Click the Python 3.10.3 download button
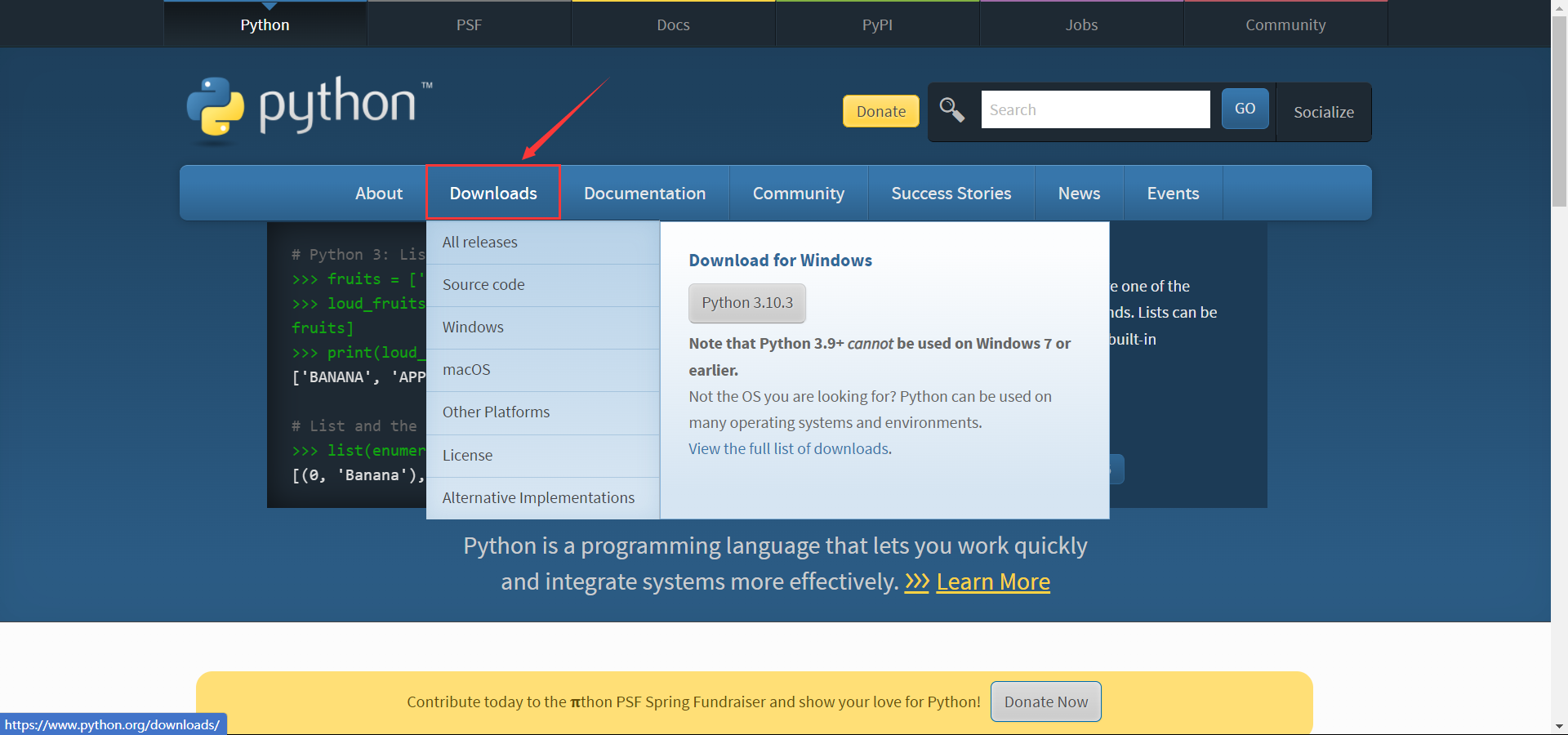This screenshot has height=735, width=1568. click(x=747, y=303)
